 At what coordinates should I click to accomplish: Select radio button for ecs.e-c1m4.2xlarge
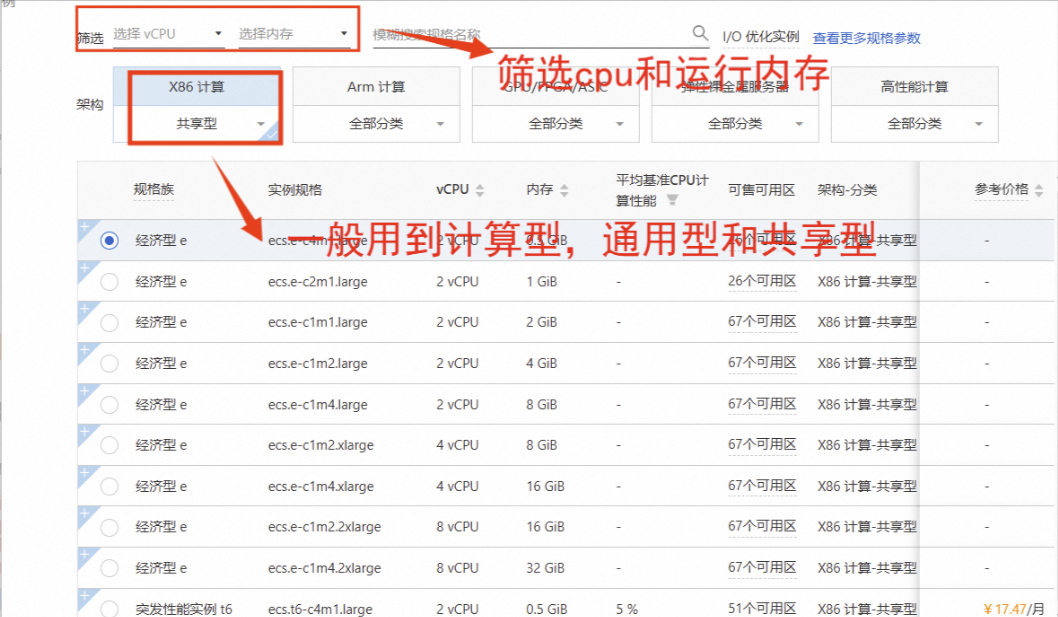(109, 568)
